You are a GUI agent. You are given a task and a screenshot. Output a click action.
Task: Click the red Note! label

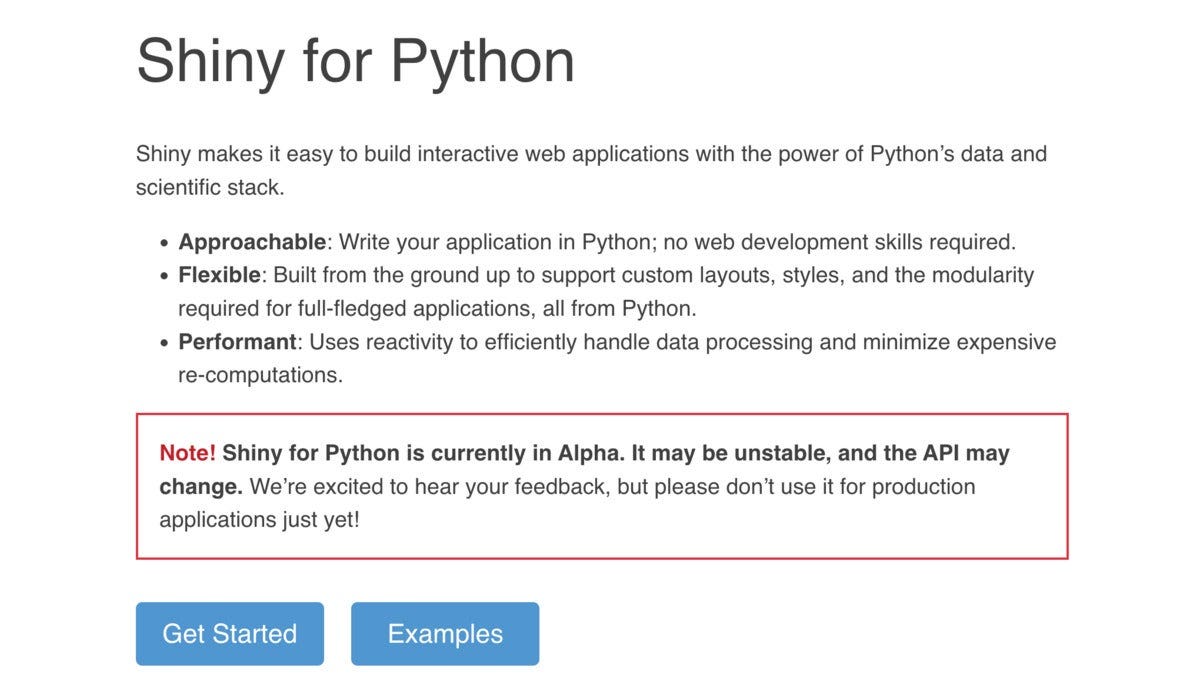point(186,452)
